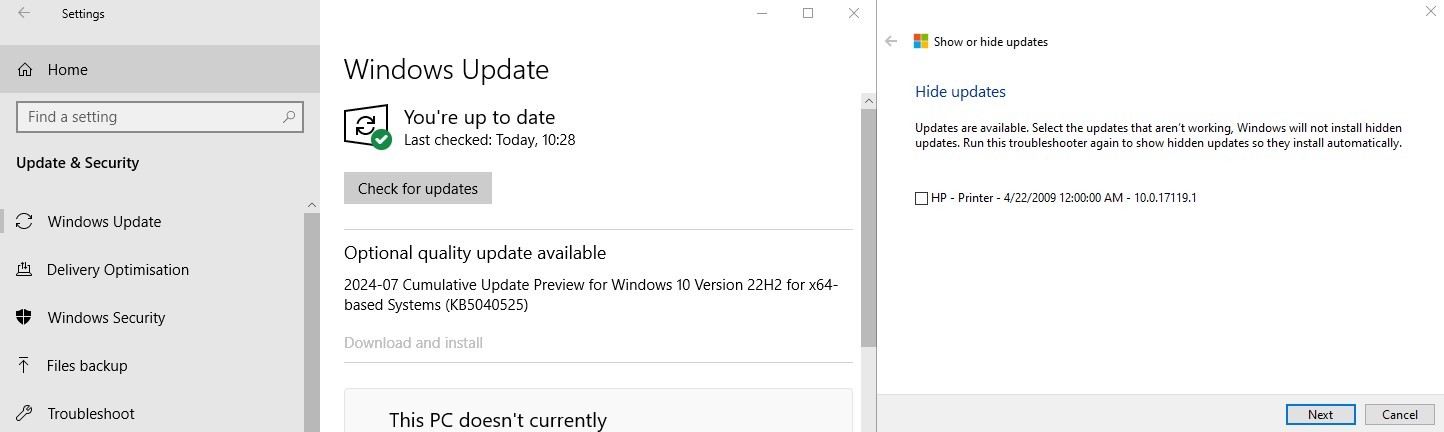The height and width of the screenshot is (432, 1444).
Task: Tick the HP Printer update checkbox
Action: tap(921, 198)
